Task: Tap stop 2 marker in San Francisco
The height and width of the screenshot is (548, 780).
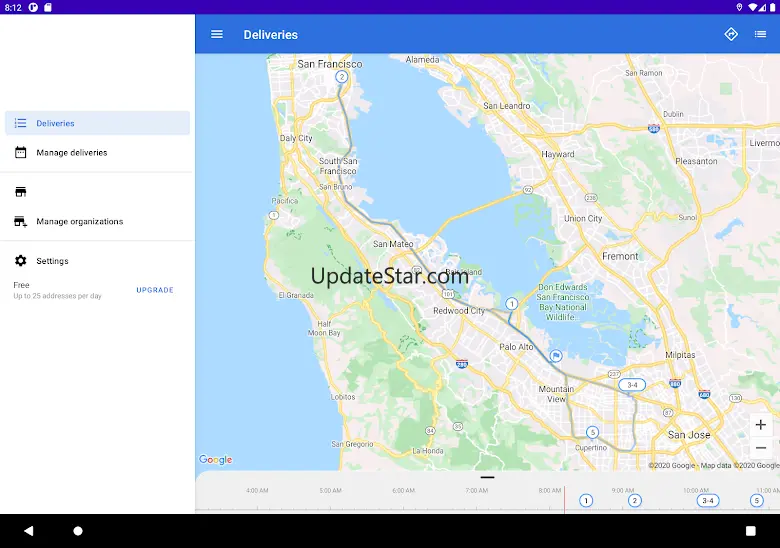Action: tap(341, 77)
